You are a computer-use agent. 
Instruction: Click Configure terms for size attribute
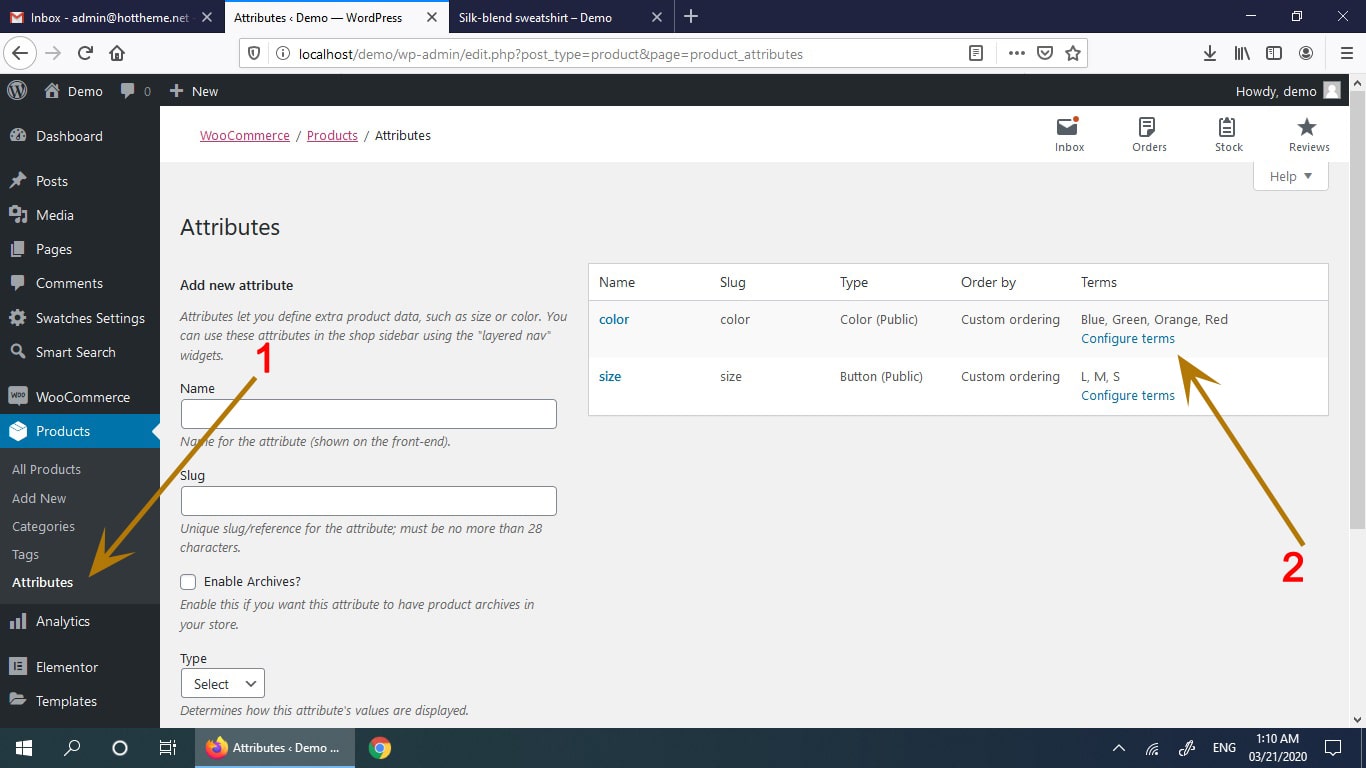[x=1127, y=395]
